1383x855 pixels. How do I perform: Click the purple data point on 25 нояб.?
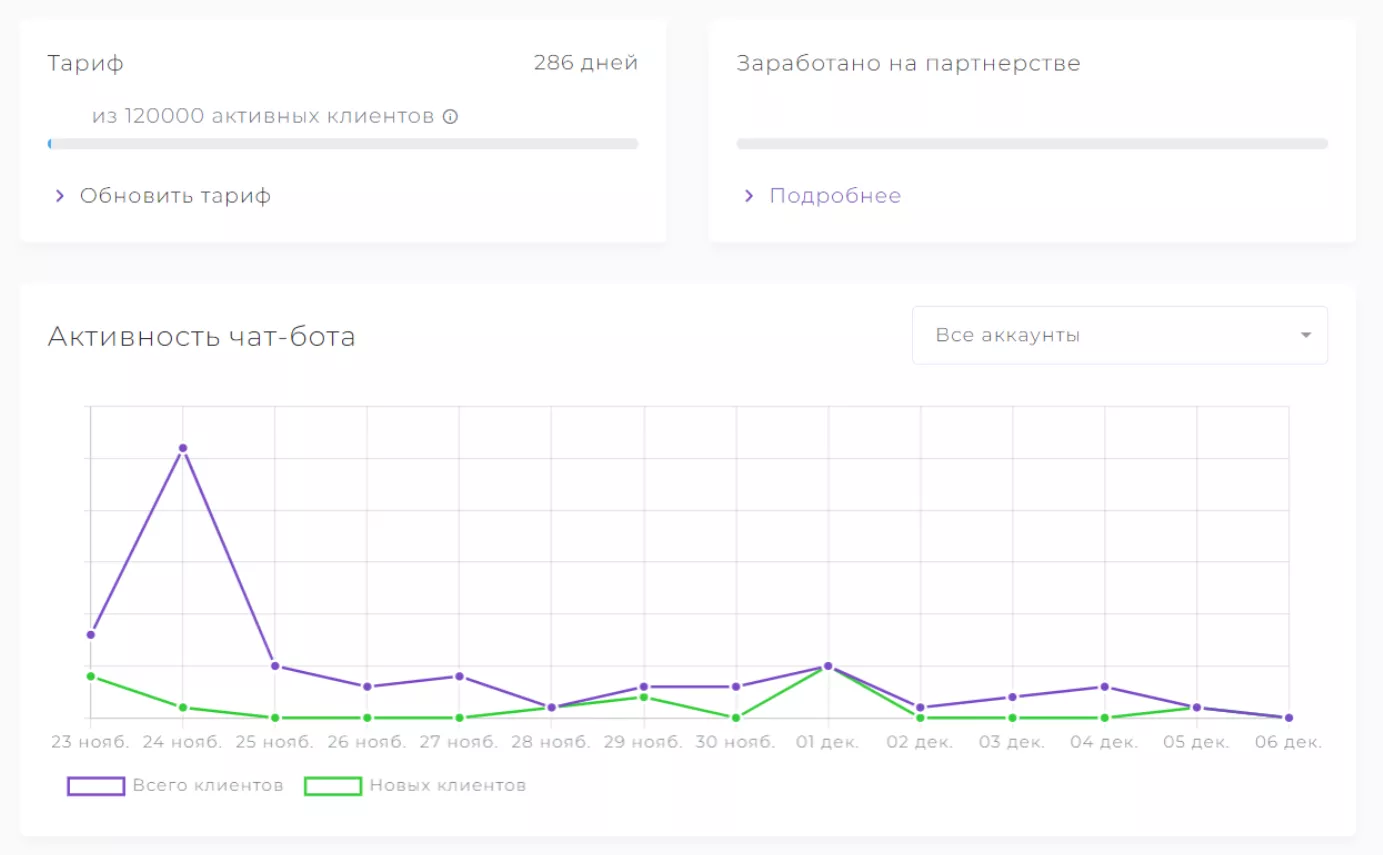click(275, 666)
